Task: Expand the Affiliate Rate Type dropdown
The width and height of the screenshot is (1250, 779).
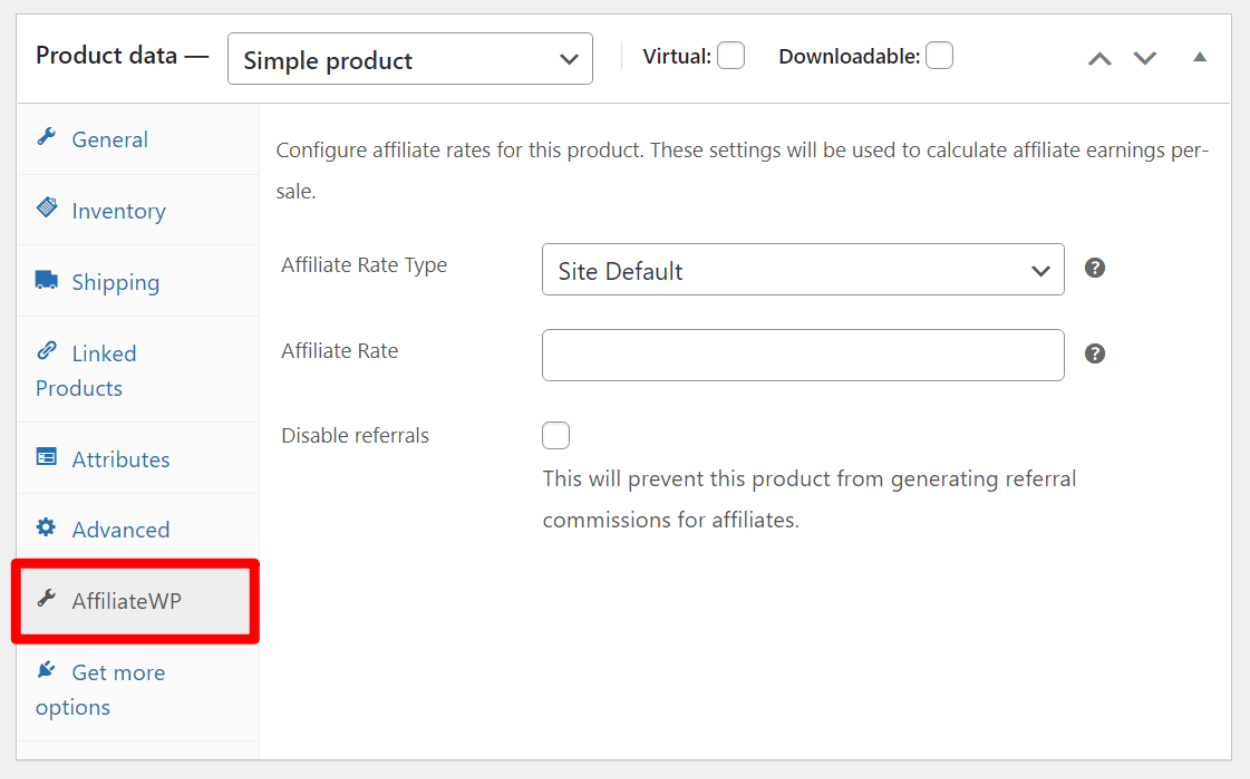Action: [802, 270]
